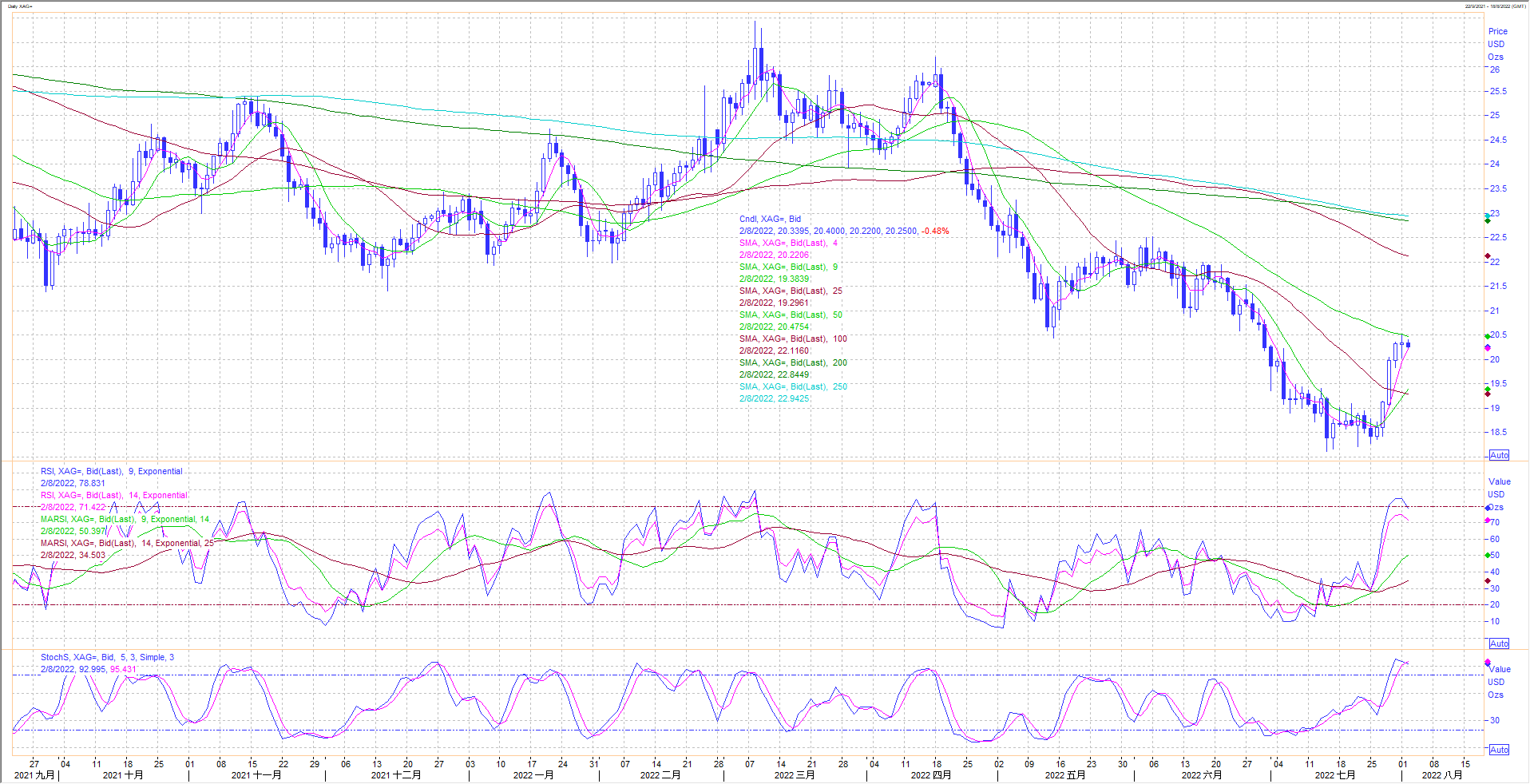The image size is (1530, 784).
Task: Click the '2022 一月' month label on time axis
Action: coord(533,774)
